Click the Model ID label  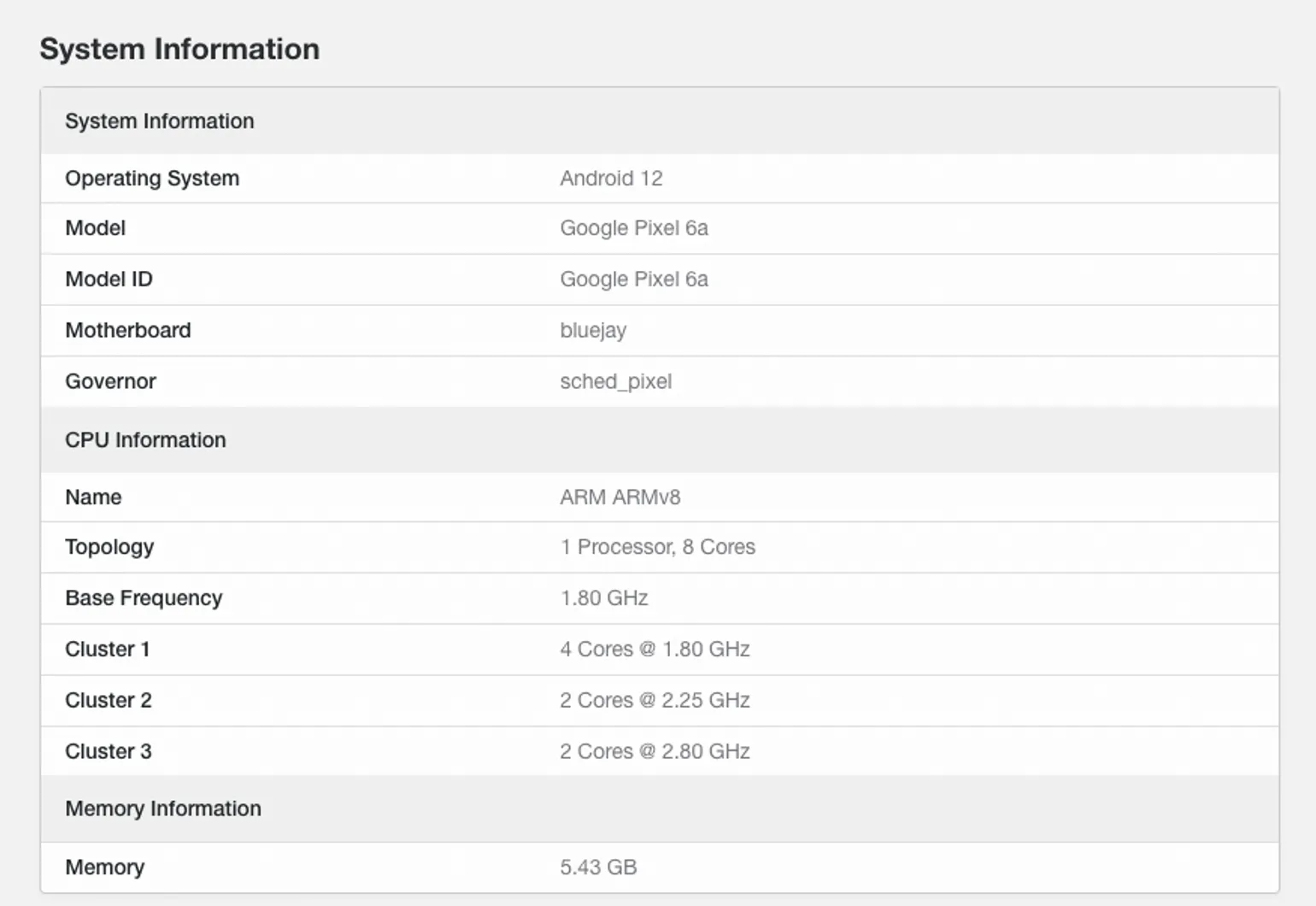(x=109, y=279)
